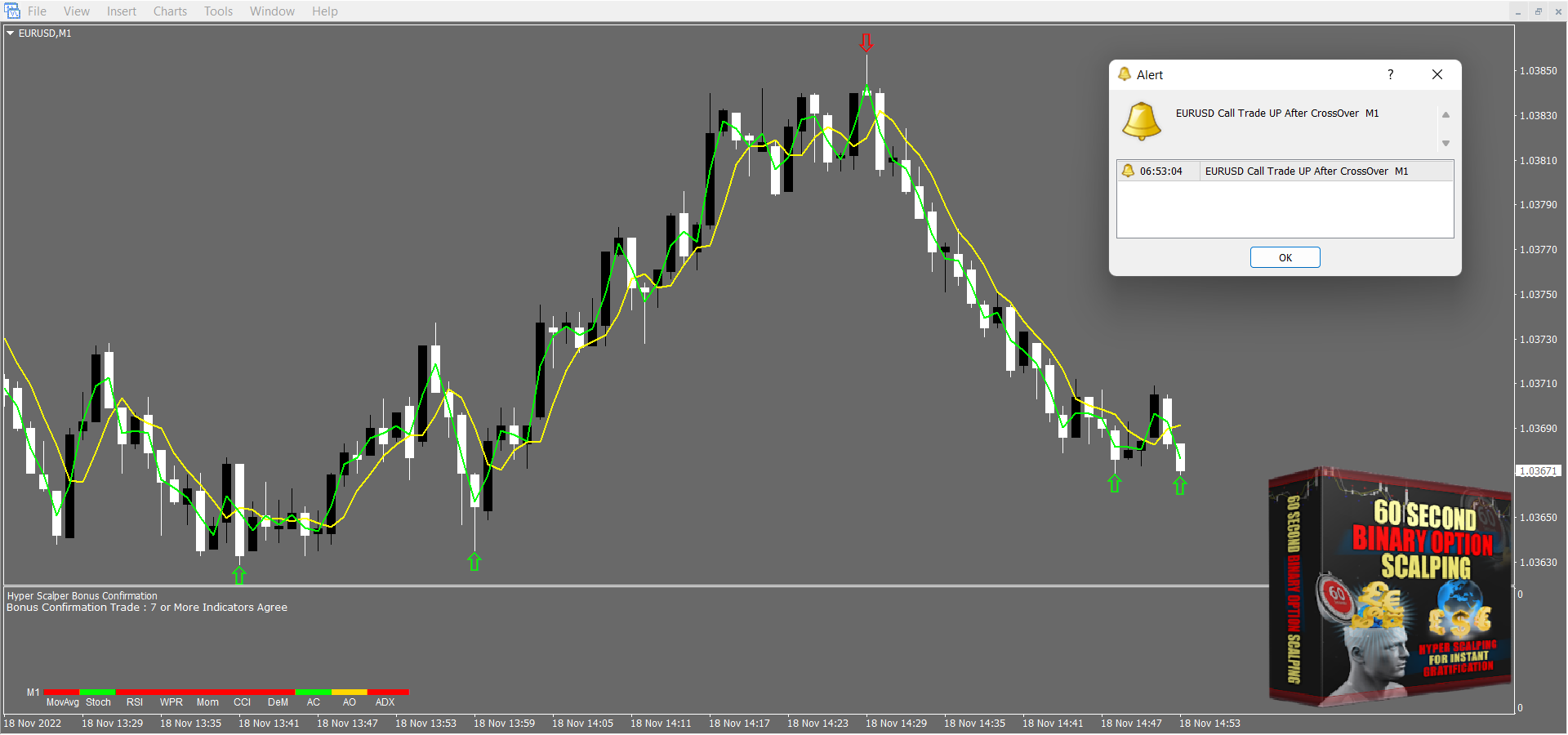Click the 1.03850 price scale label
Screen dimensions: 1568x735
click(x=1539, y=71)
